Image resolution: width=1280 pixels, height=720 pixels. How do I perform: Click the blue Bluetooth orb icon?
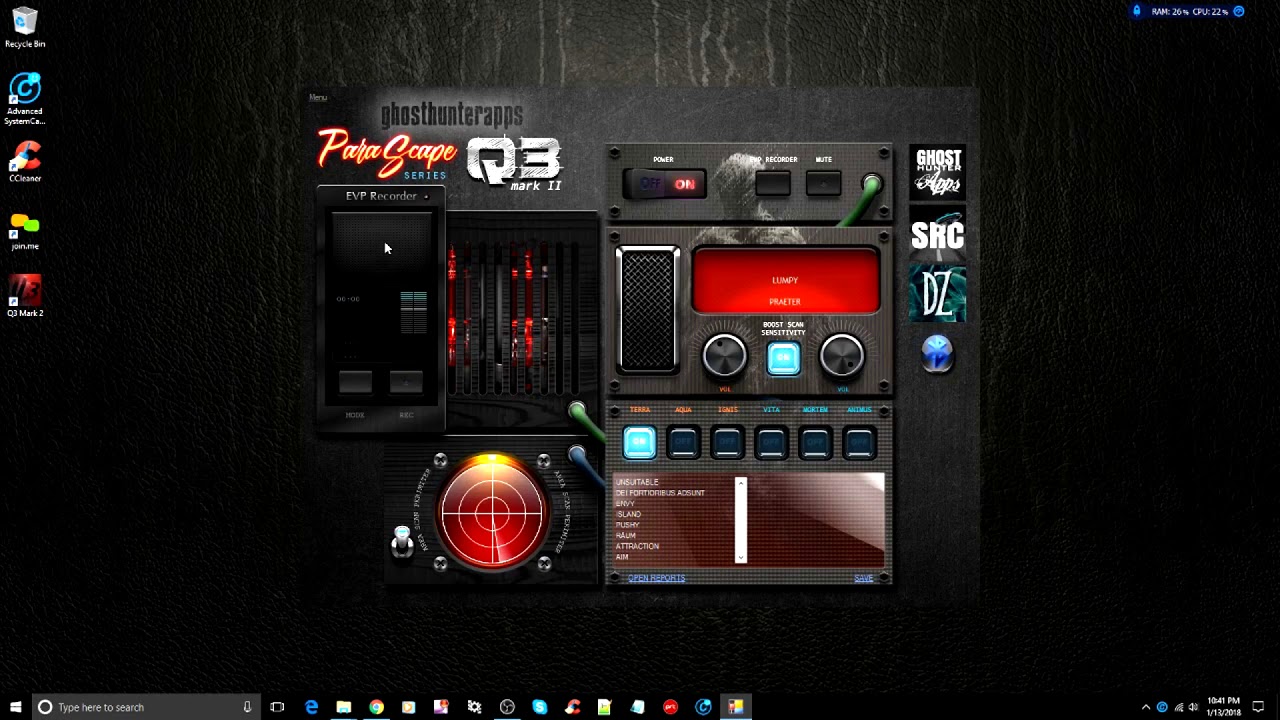click(937, 353)
